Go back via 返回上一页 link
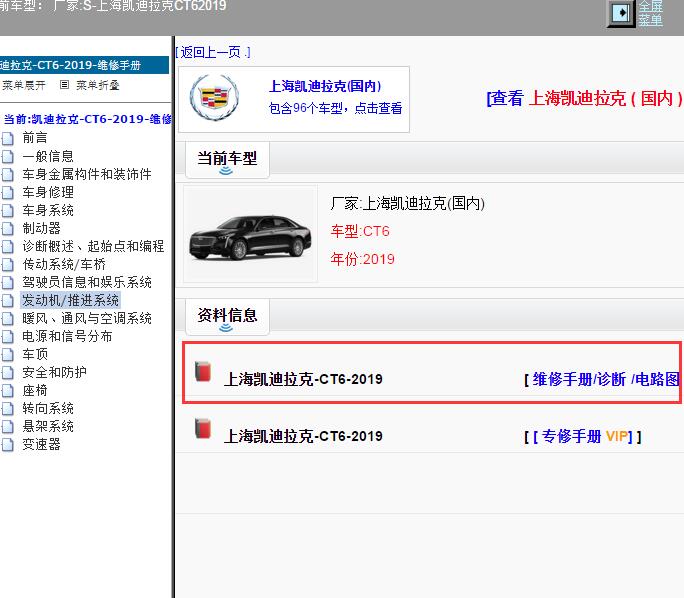 (x=213, y=52)
